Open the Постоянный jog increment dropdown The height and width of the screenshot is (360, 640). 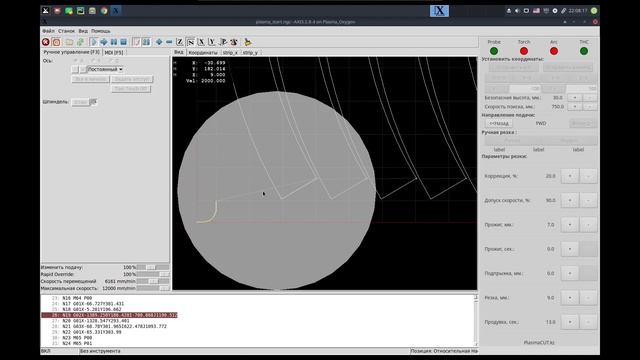105,69
